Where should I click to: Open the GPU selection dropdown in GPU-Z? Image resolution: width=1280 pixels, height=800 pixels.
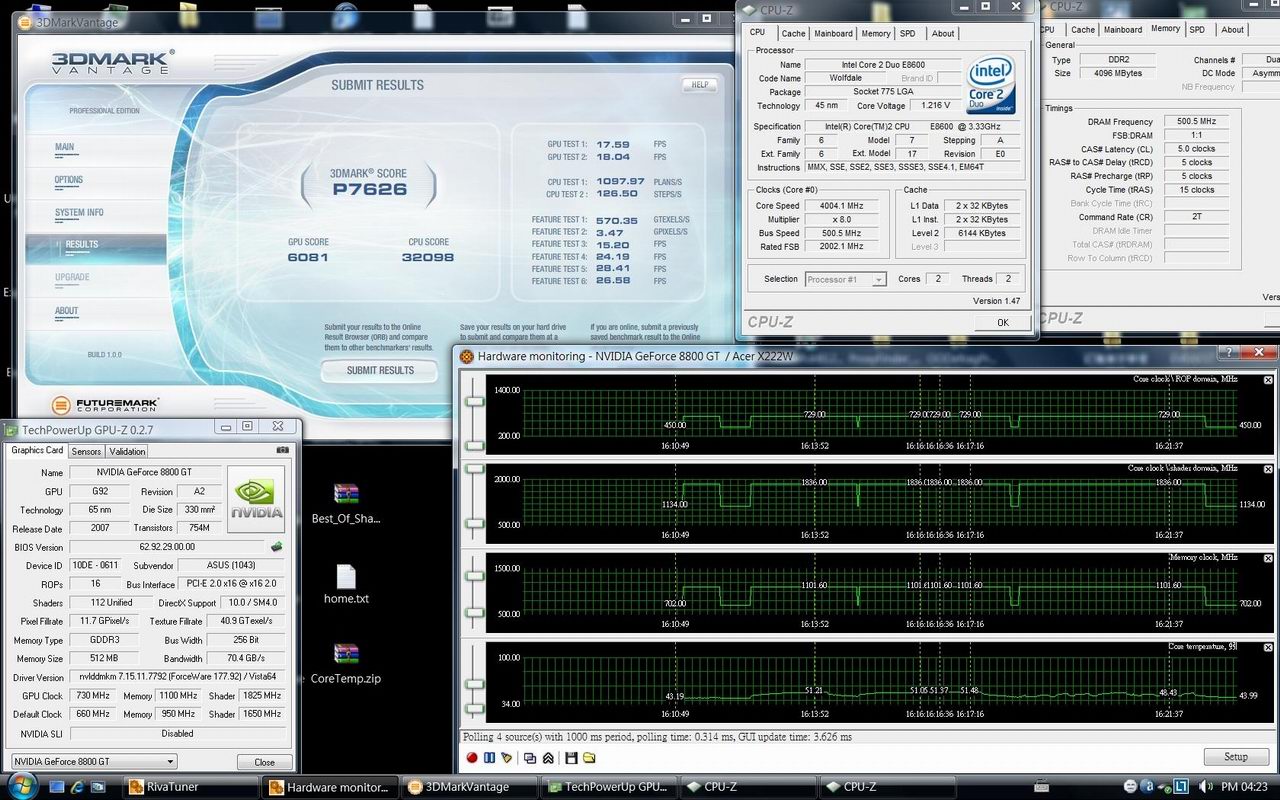93,762
